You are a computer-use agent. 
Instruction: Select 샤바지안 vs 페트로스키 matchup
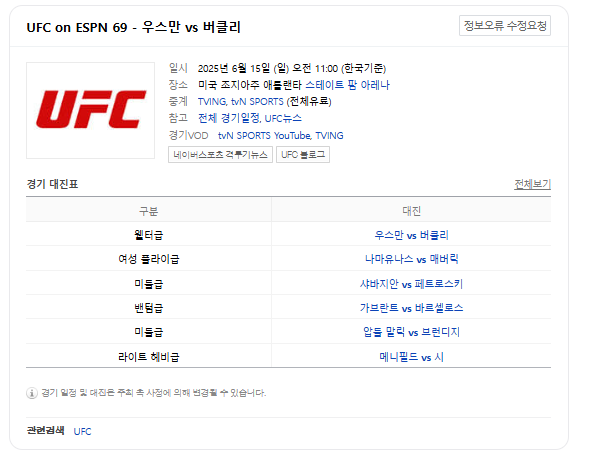411,284
